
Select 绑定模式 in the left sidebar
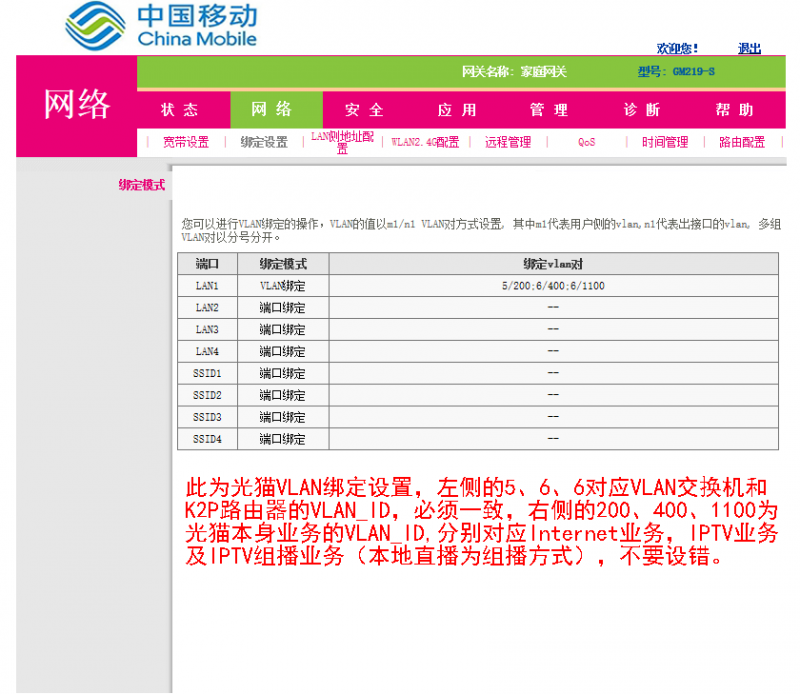coord(142,185)
